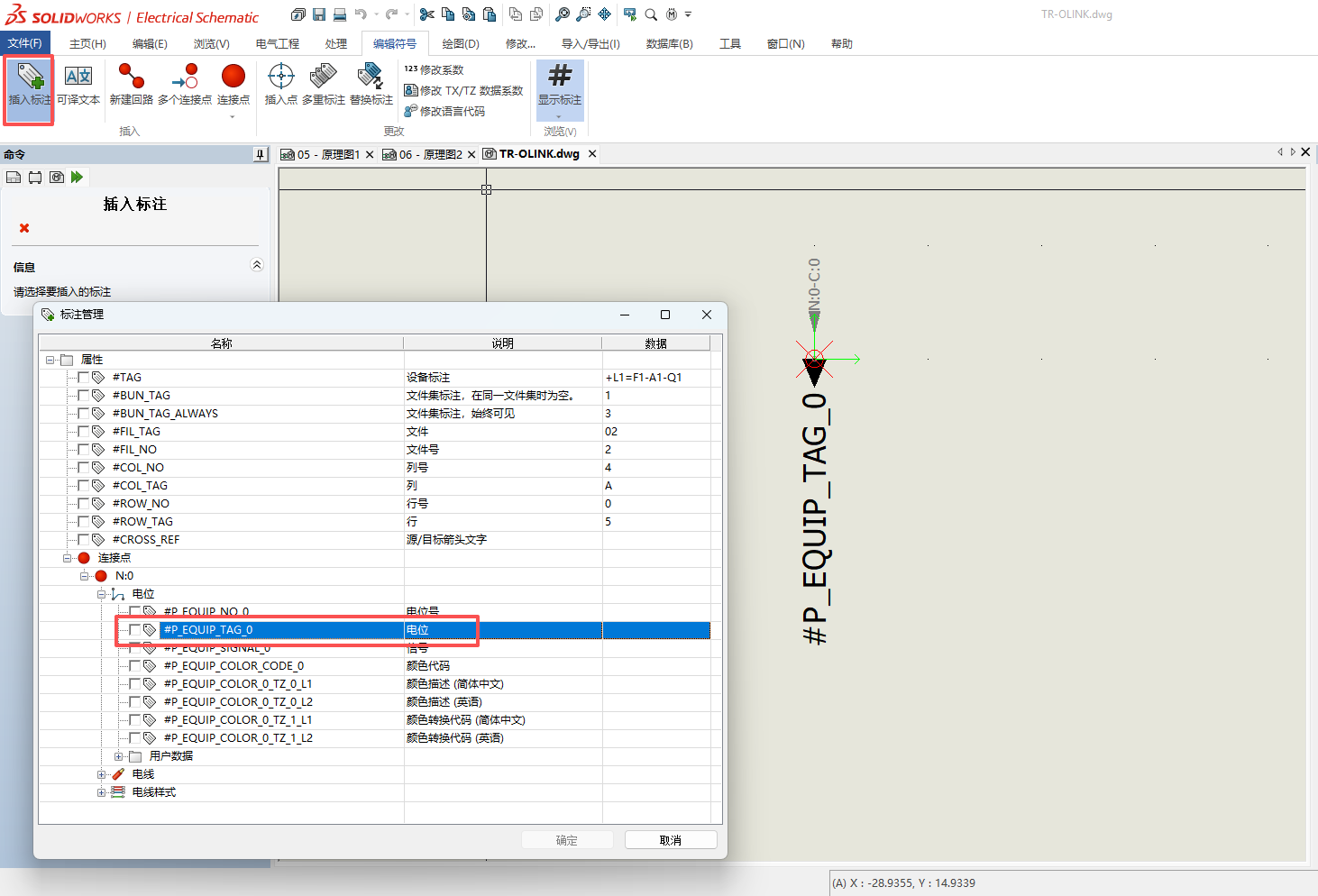Choose Multiple Connection Points (多个连接点) tool
Viewport: 1318px width, 896px height.
pos(185,79)
